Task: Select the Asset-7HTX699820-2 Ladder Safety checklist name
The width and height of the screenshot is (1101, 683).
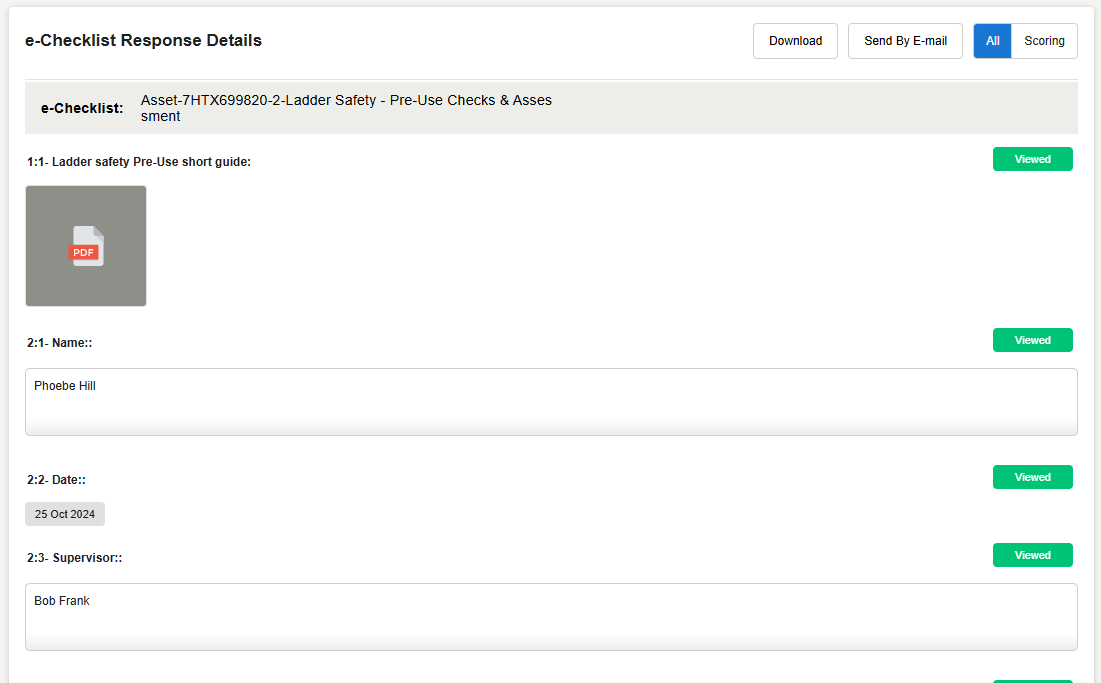Action: click(346, 108)
